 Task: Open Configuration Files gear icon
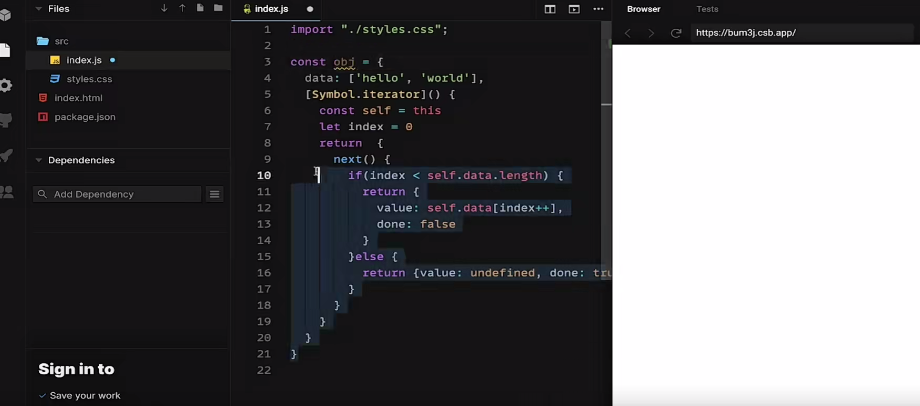(5, 86)
